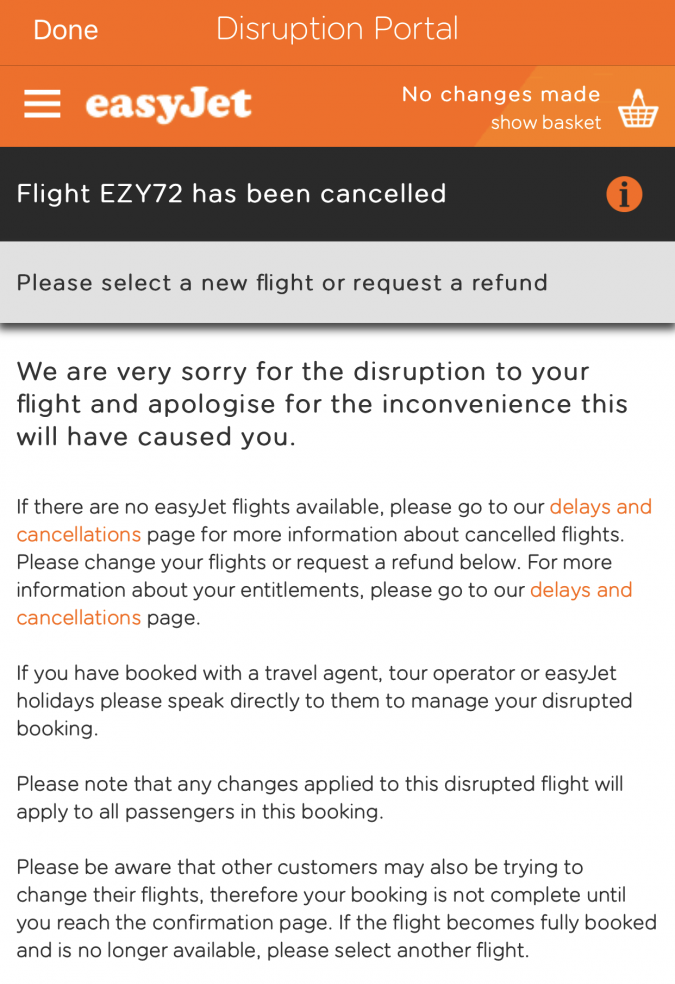Open the shopping basket icon
Viewport: 675px width, 984px height.
pos(638,108)
